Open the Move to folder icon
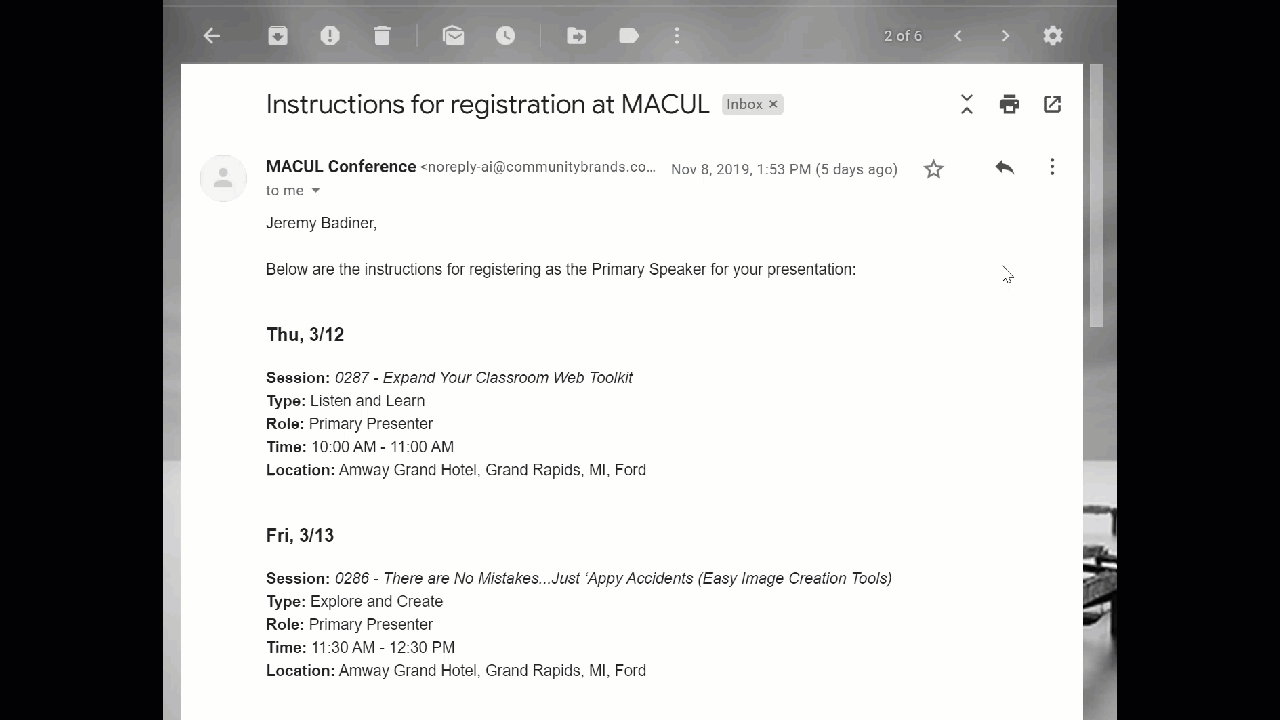The height and width of the screenshot is (720, 1280). [x=577, y=36]
